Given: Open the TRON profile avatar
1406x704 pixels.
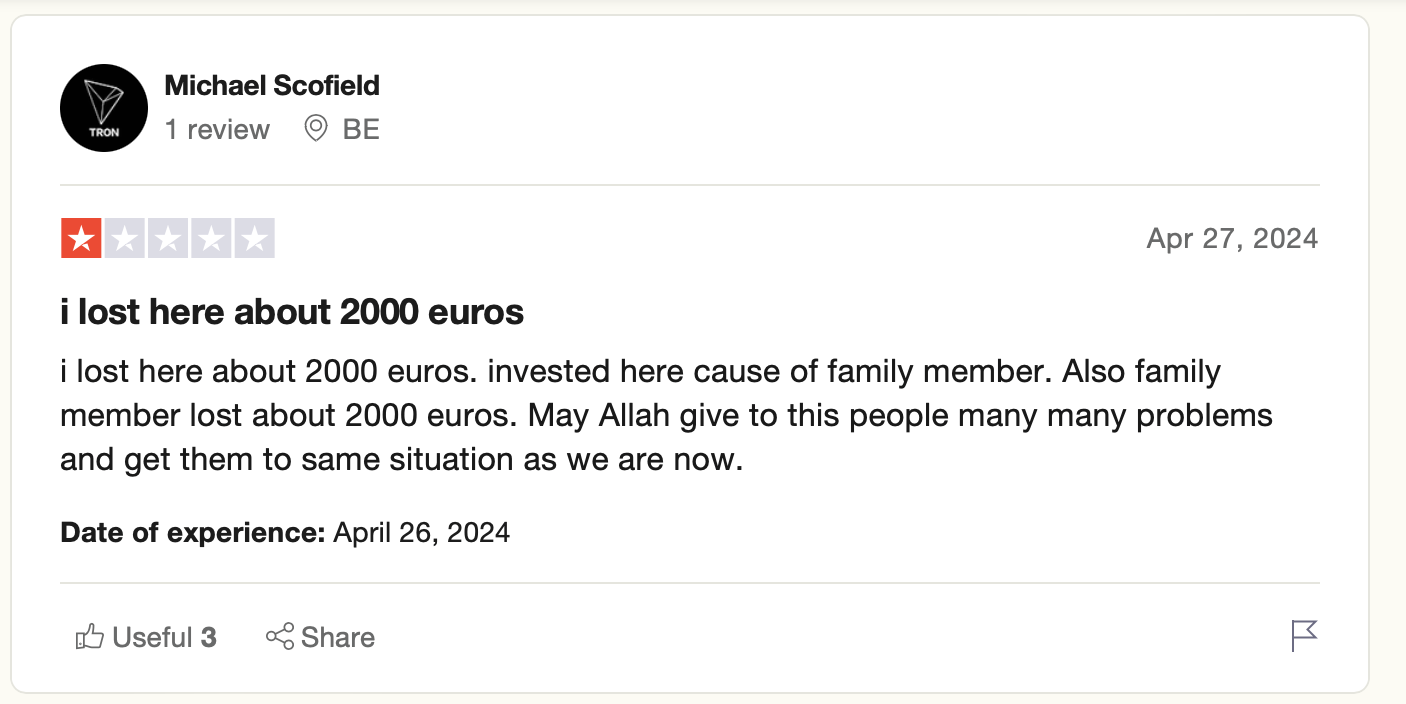Looking at the screenshot, I should pos(104,108).
